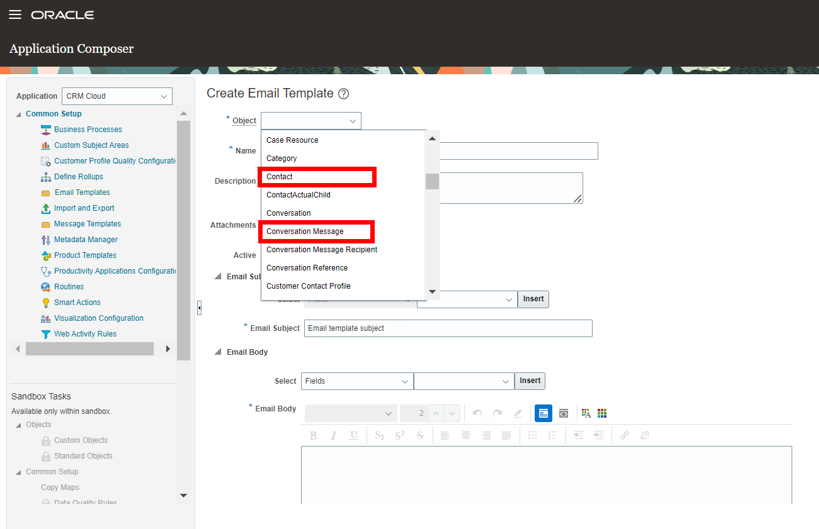Click Insert button for email body
819x529 pixels.
[x=530, y=381]
